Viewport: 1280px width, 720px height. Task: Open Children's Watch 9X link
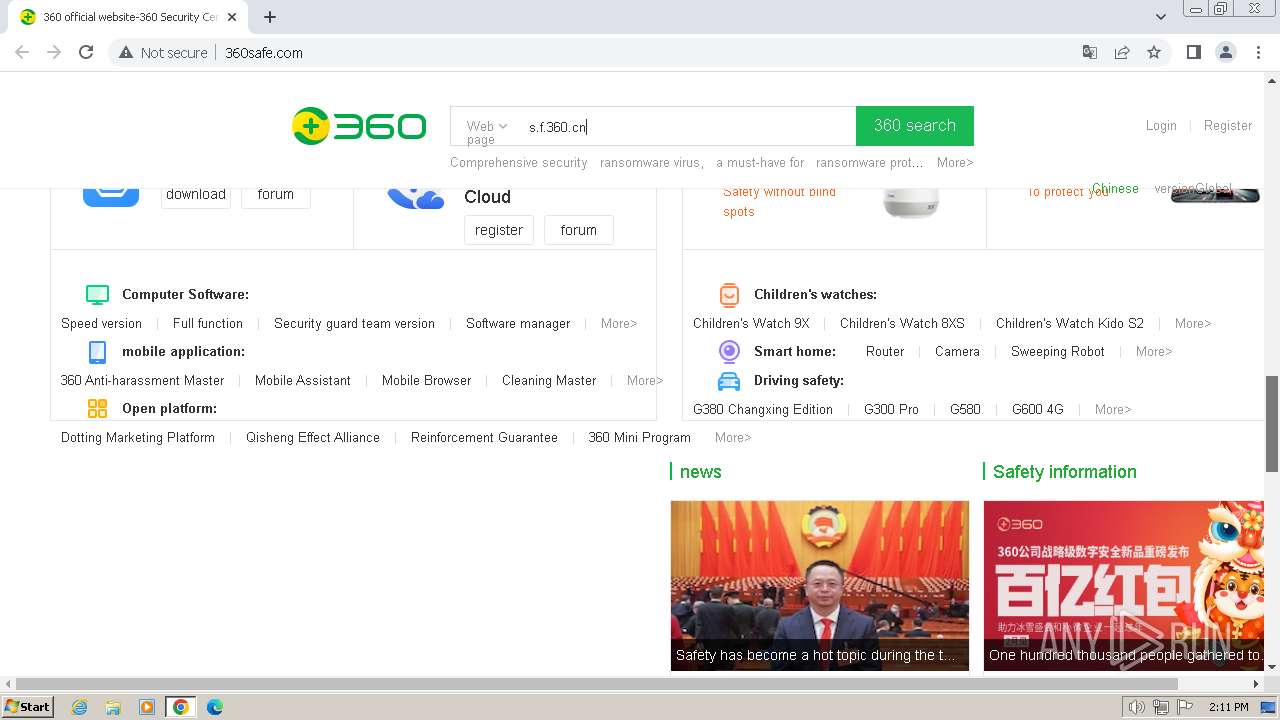coord(751,323)
